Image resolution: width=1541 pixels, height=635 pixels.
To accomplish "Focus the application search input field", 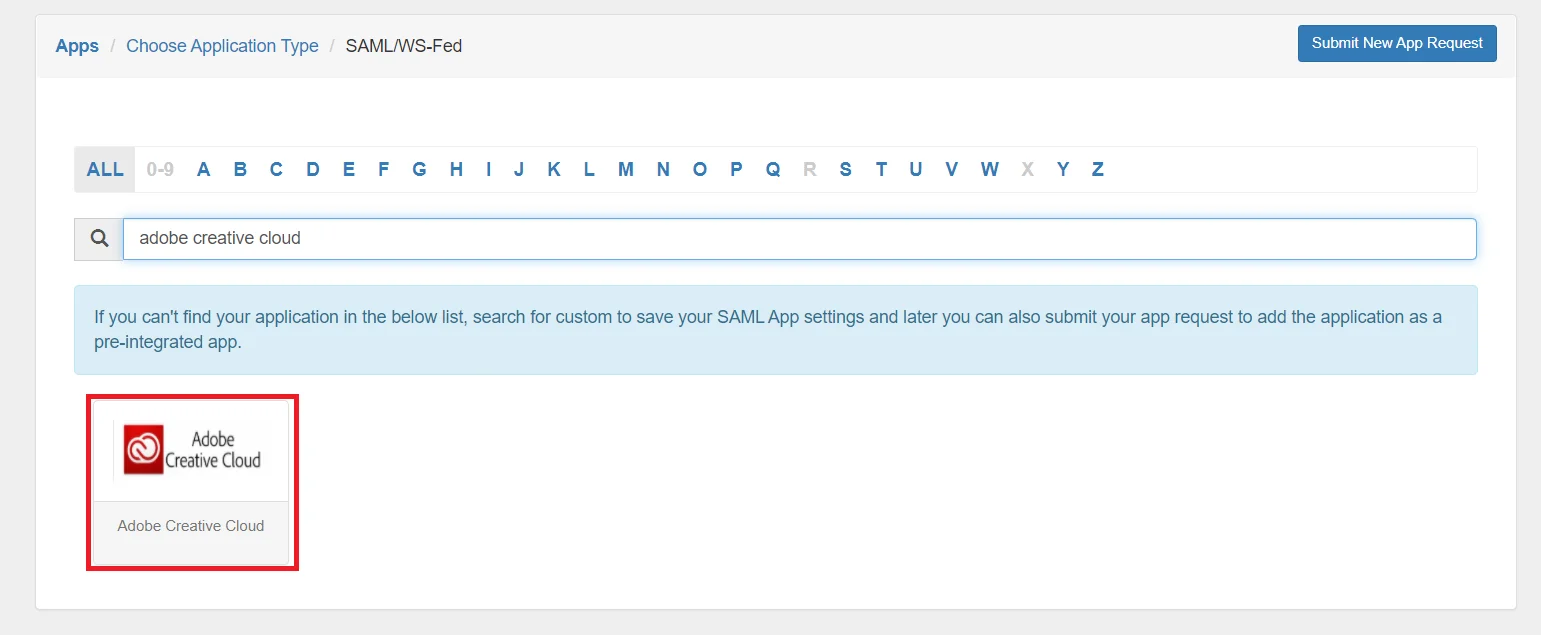I will coord(800,239).
